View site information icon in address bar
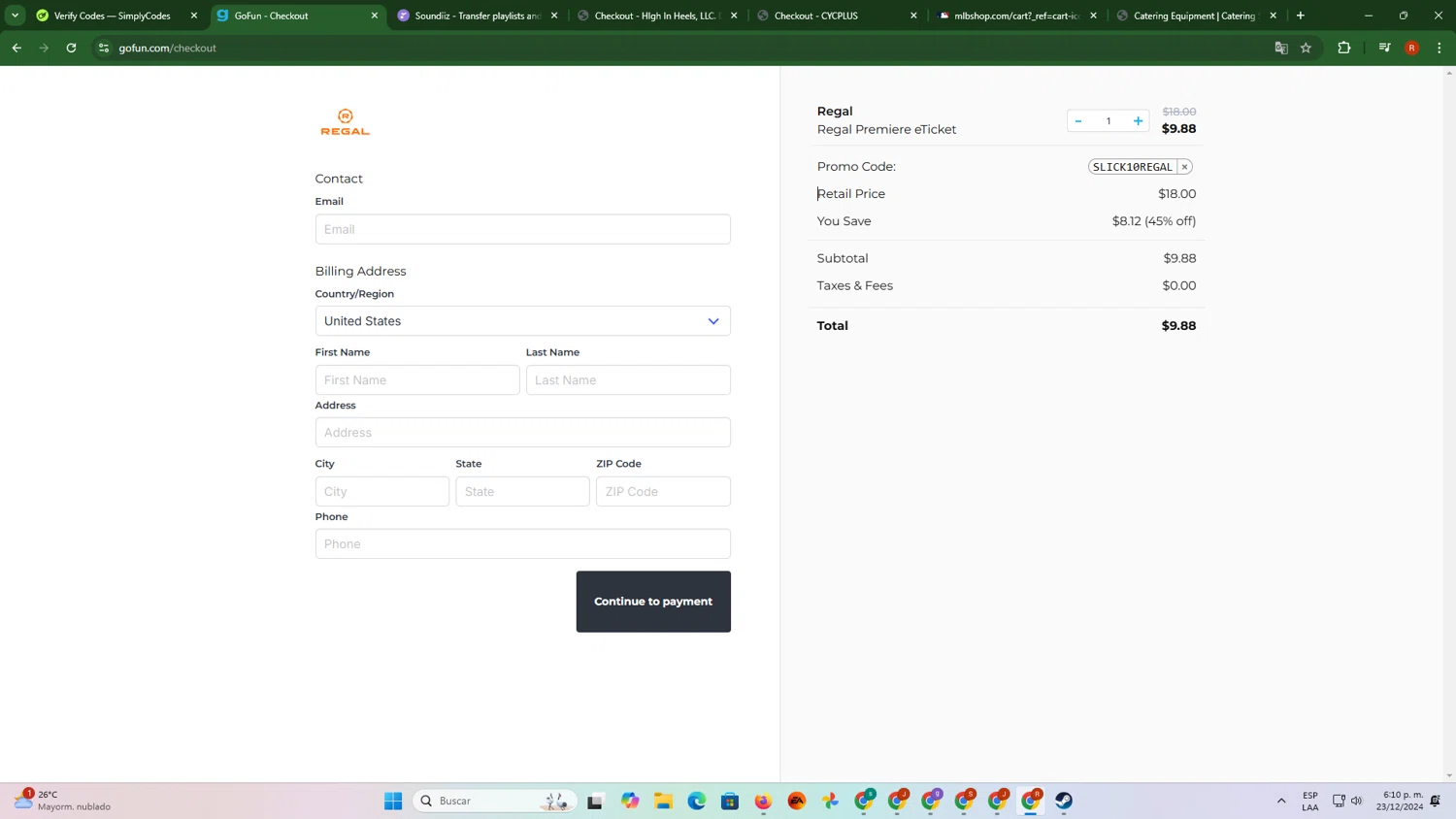 pos(104,48)
